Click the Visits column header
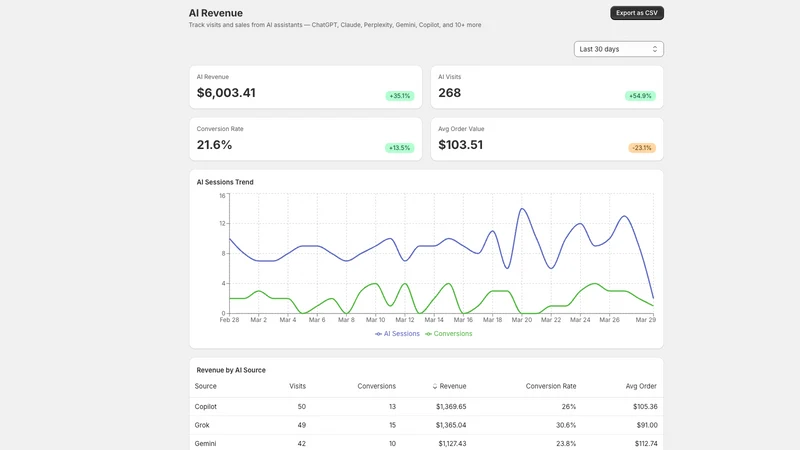This screenshot has width=800, height=450. (297, 386)
